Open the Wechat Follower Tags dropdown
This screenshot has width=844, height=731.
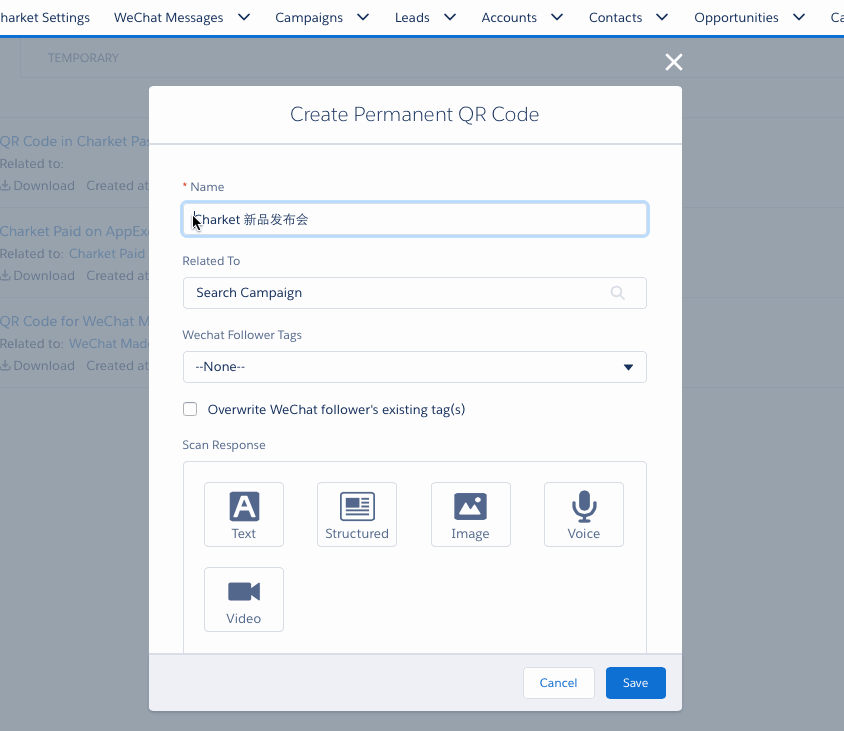(414, 367)
